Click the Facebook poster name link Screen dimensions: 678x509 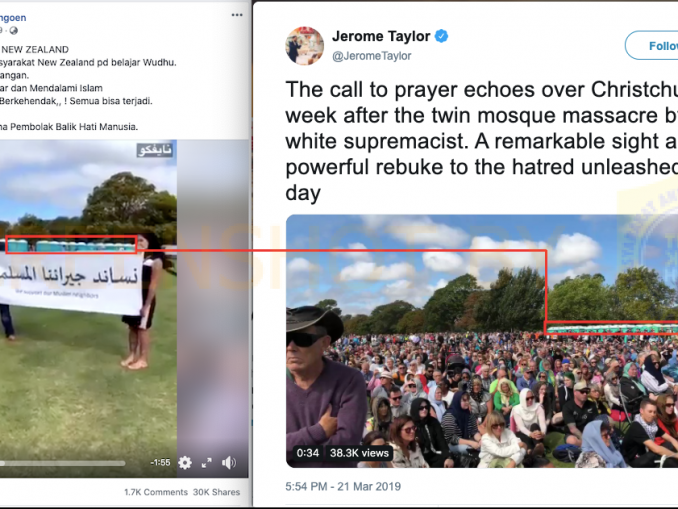click(13, 18)
